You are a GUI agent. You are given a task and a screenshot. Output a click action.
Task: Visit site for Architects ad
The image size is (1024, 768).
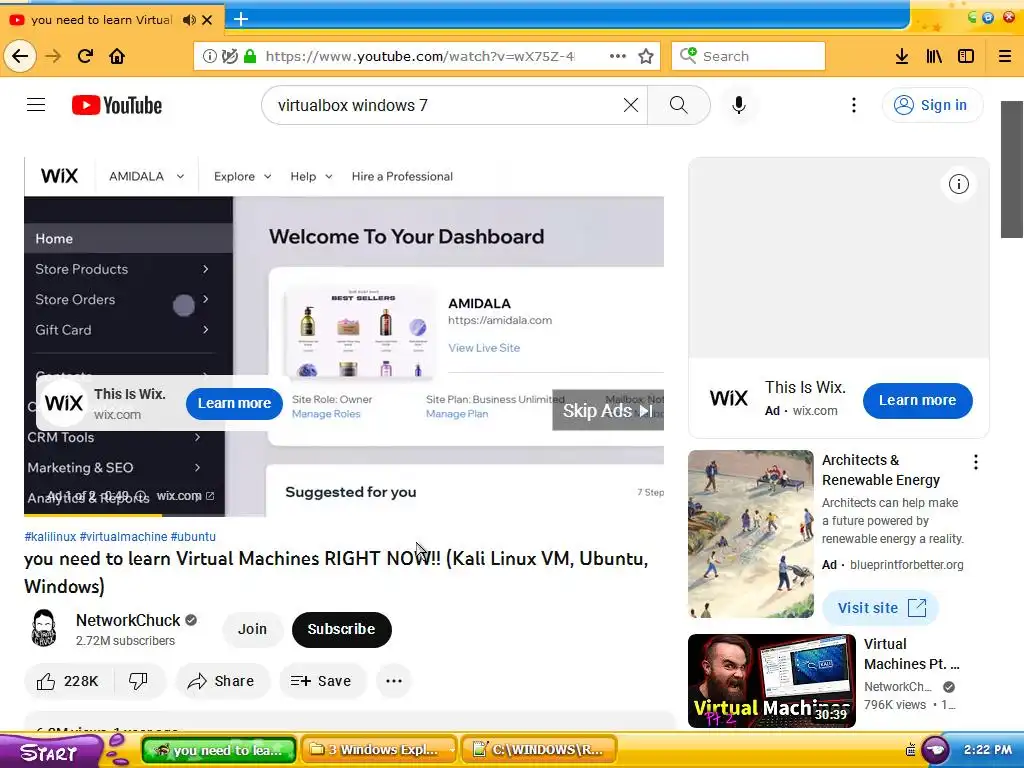click(x=880, y=608)
